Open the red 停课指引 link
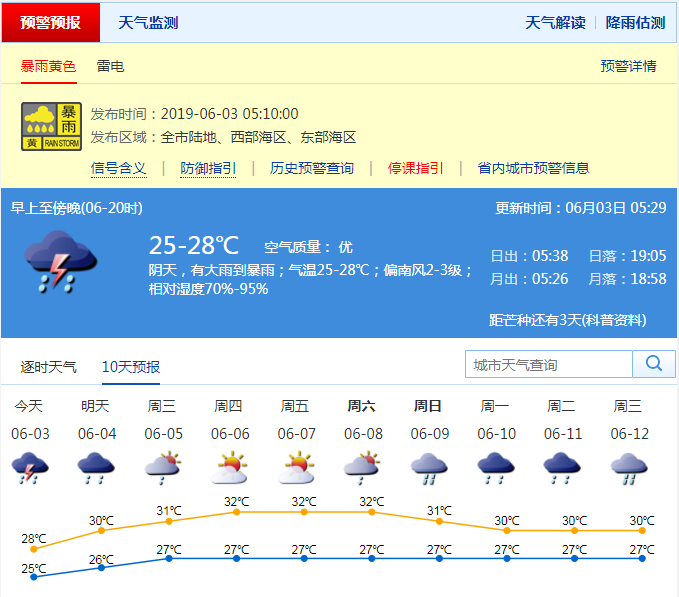 coord(415,168)
